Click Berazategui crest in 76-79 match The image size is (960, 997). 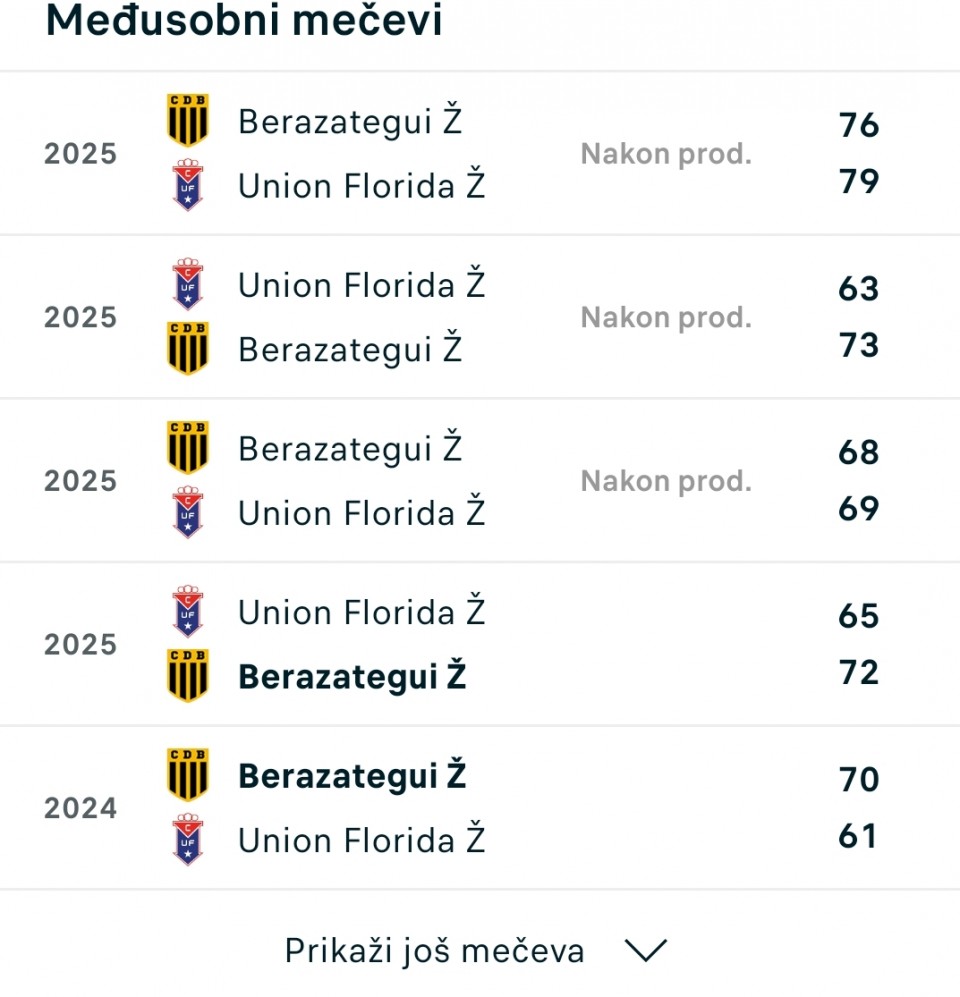tap(188, 121)
